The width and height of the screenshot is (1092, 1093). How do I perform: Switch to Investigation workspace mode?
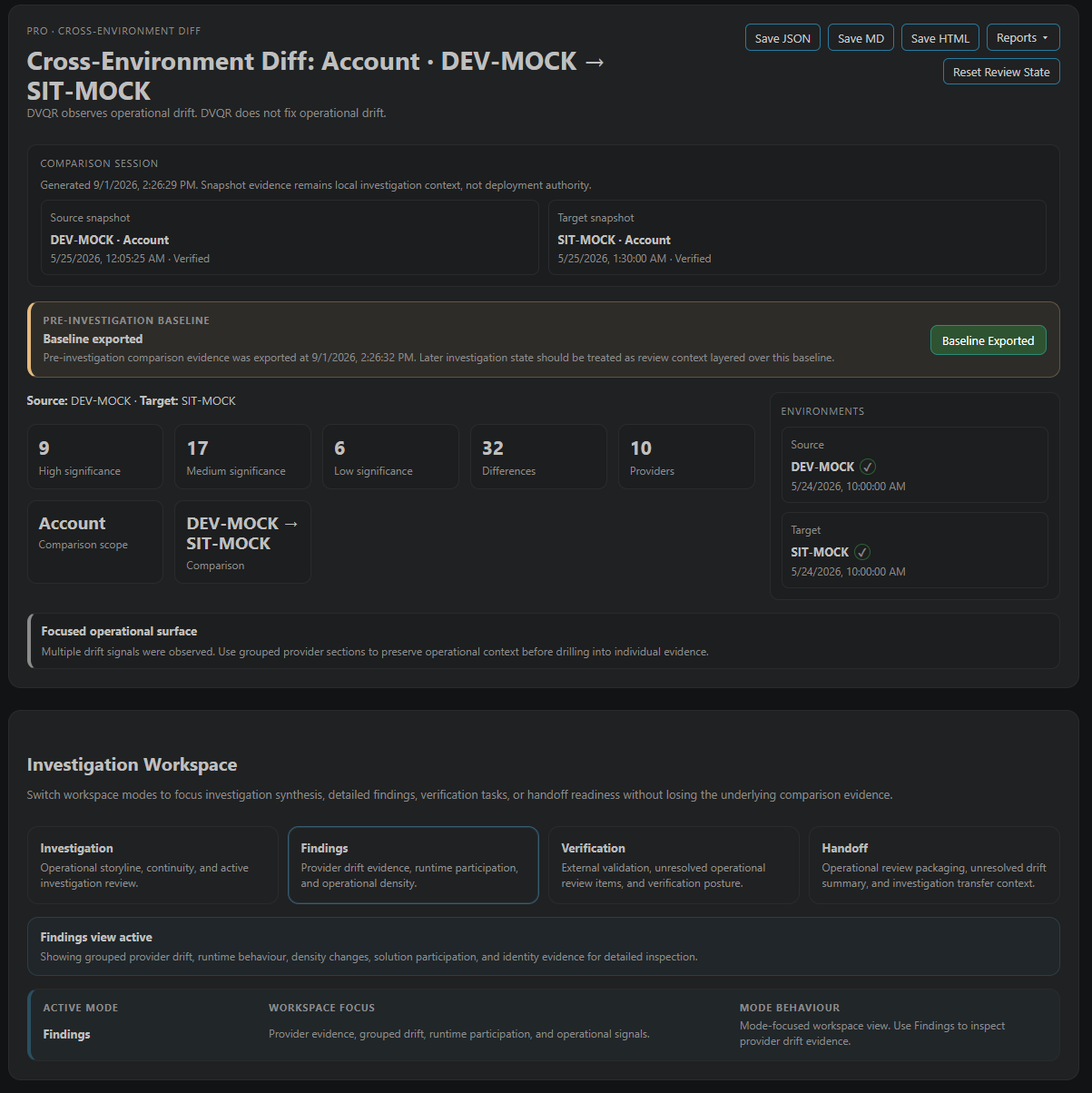point(152,865)
